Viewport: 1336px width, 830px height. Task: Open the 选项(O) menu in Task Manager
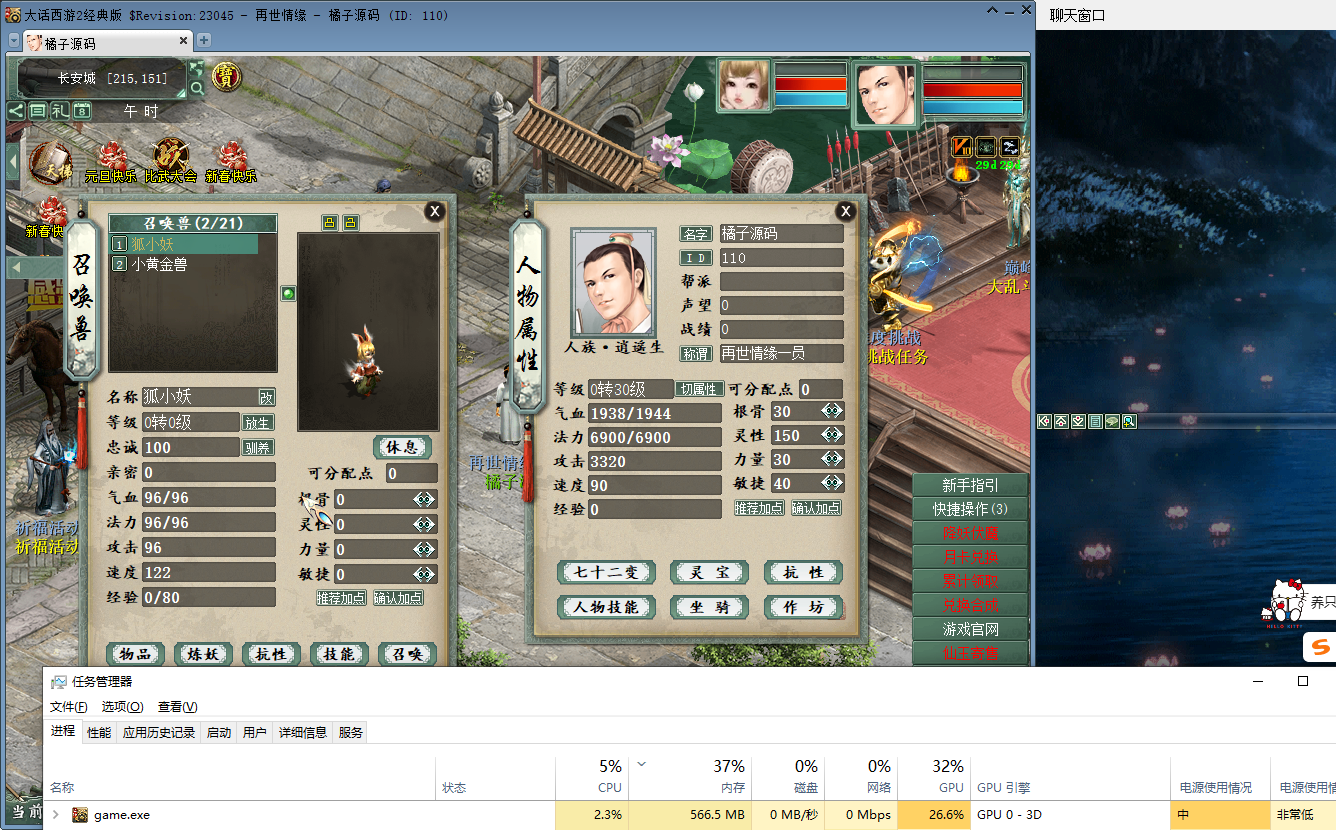pyautogui.click(x=122, y=707)
